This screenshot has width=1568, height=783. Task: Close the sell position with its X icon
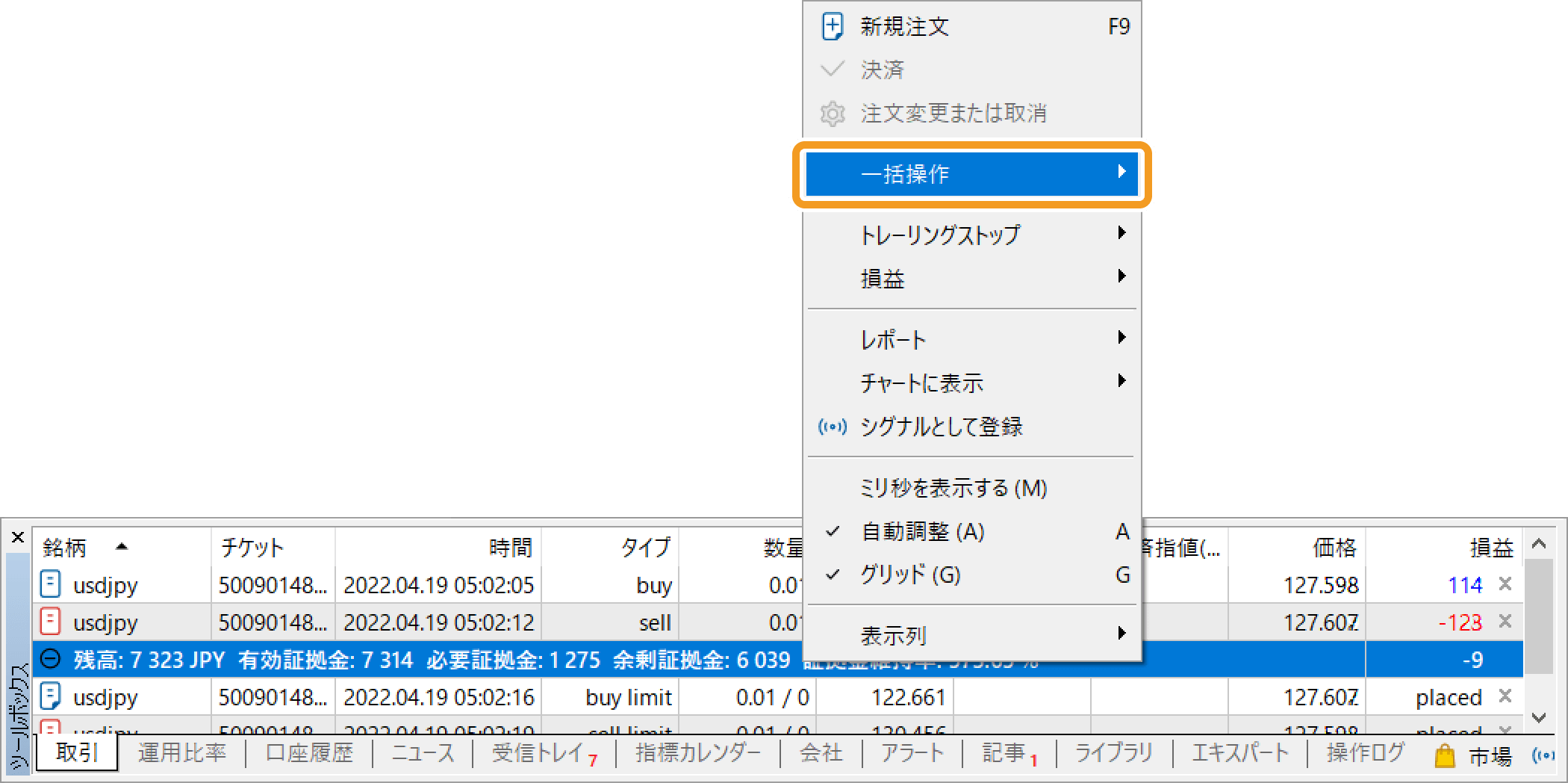coord(1505,621)
